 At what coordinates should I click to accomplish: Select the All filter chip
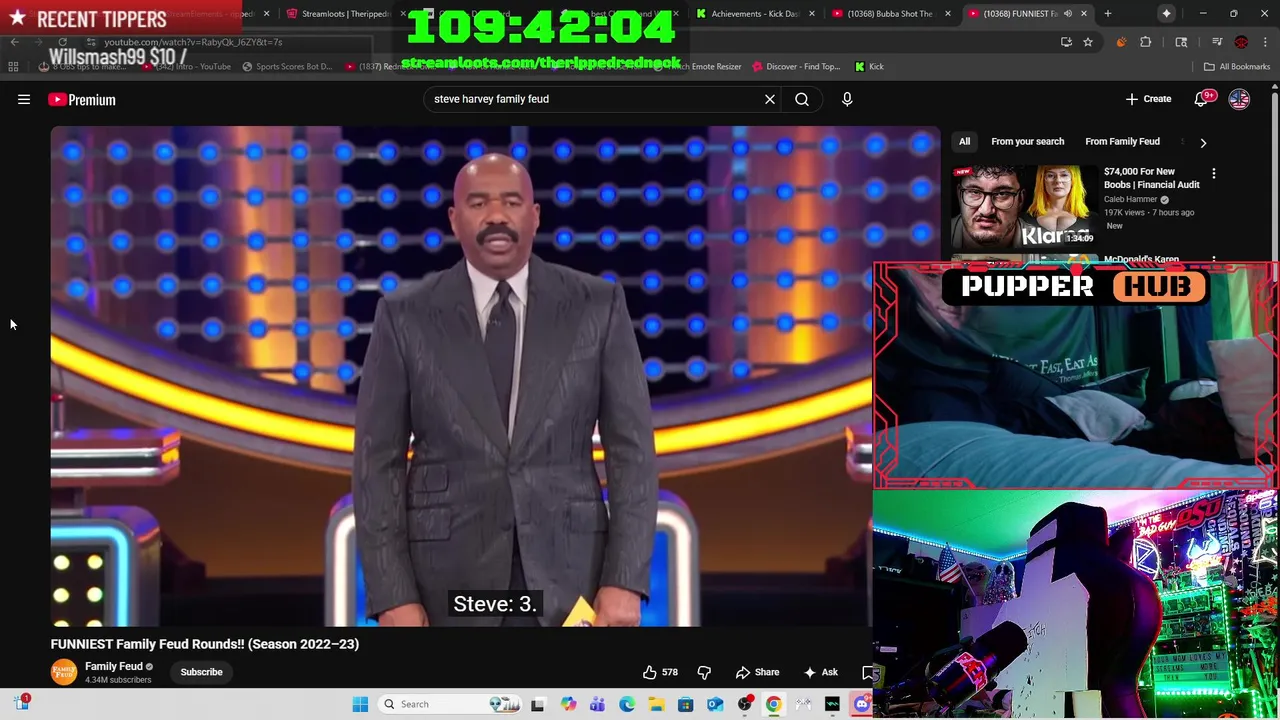964,142
